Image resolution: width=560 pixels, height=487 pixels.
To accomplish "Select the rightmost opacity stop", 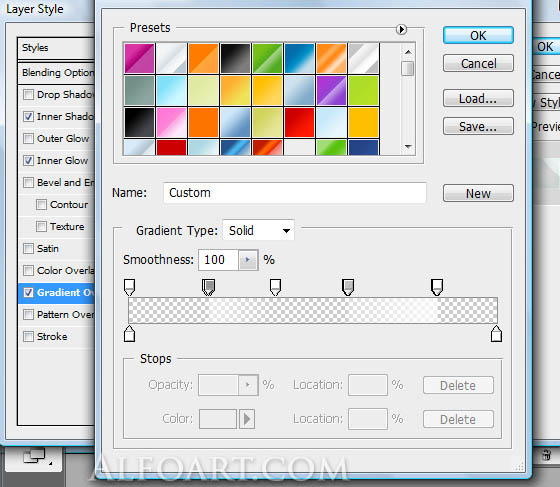I will [x=437, y=287].
